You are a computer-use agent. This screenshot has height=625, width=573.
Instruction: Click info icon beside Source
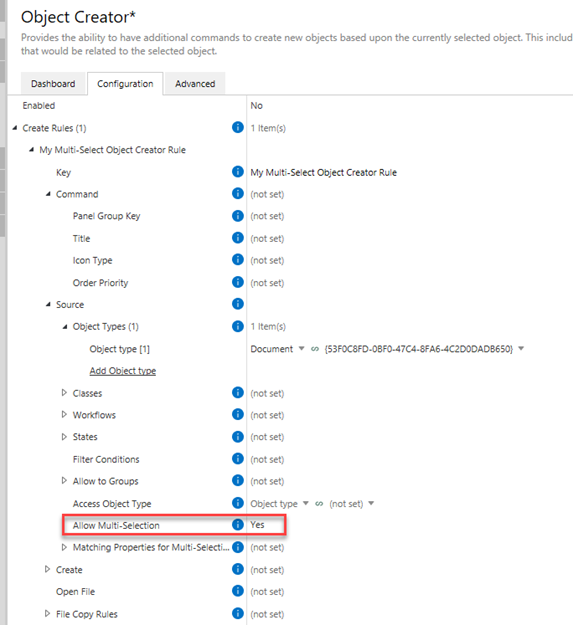pyautogui.click(x=237, y=304)
